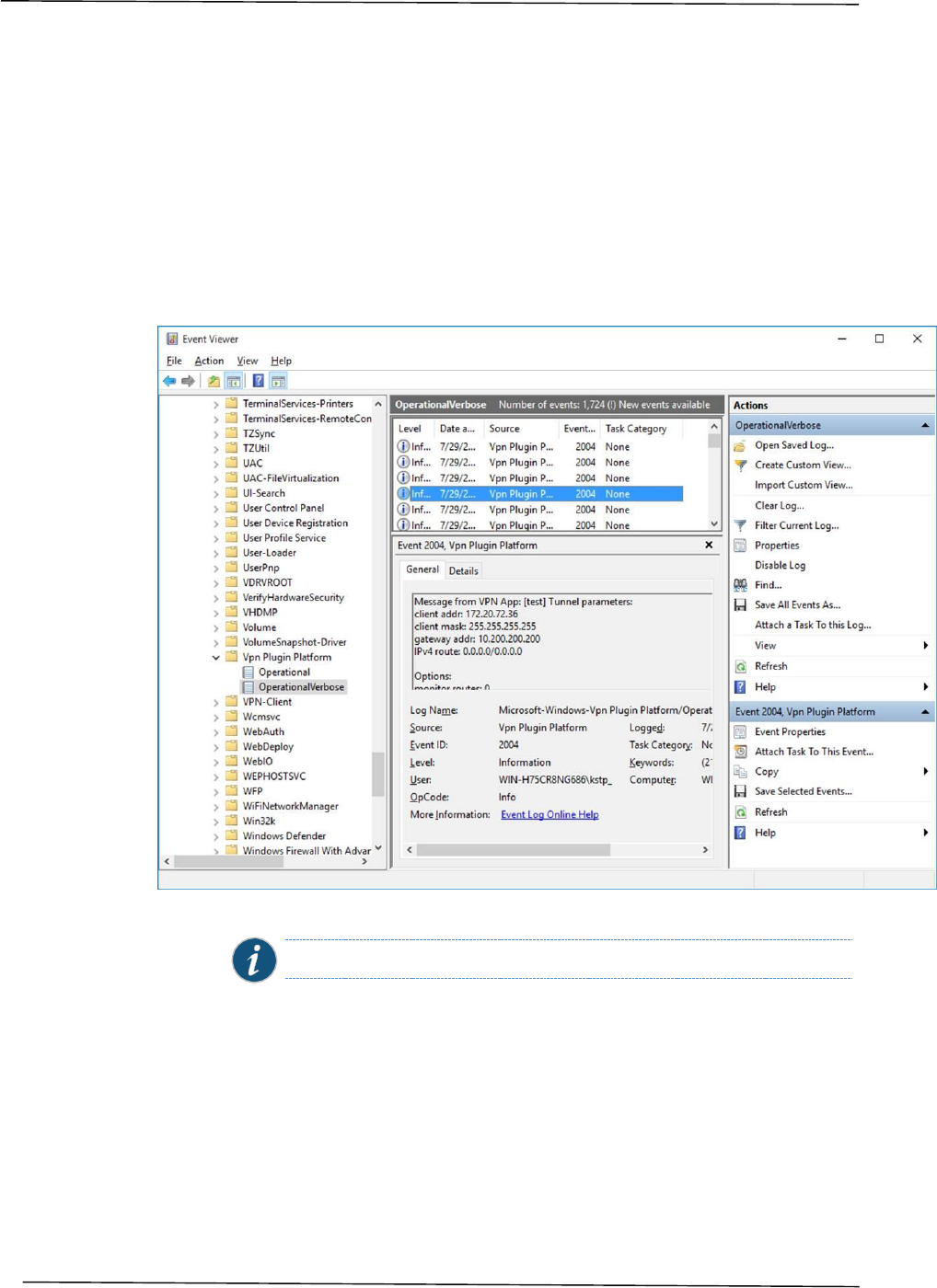The height and width of the screenshot is (1288, 937).
Task: Open the Event Log Online Help link
Action: (x=549, y=815)
